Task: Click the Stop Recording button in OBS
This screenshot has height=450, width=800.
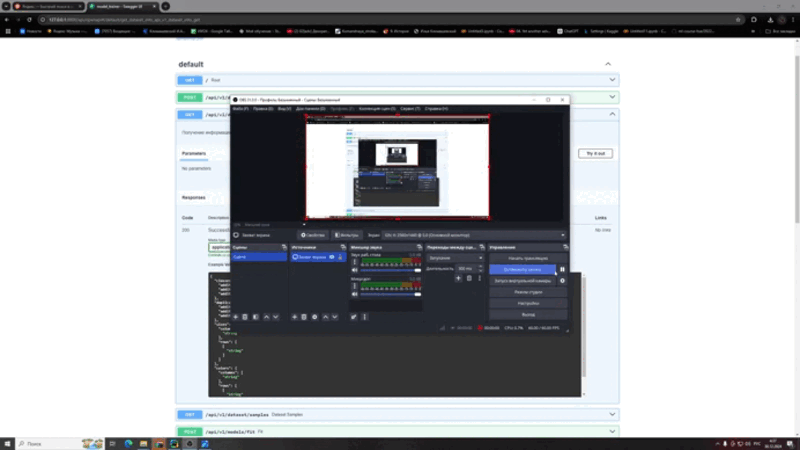Action: pos(522,269)
